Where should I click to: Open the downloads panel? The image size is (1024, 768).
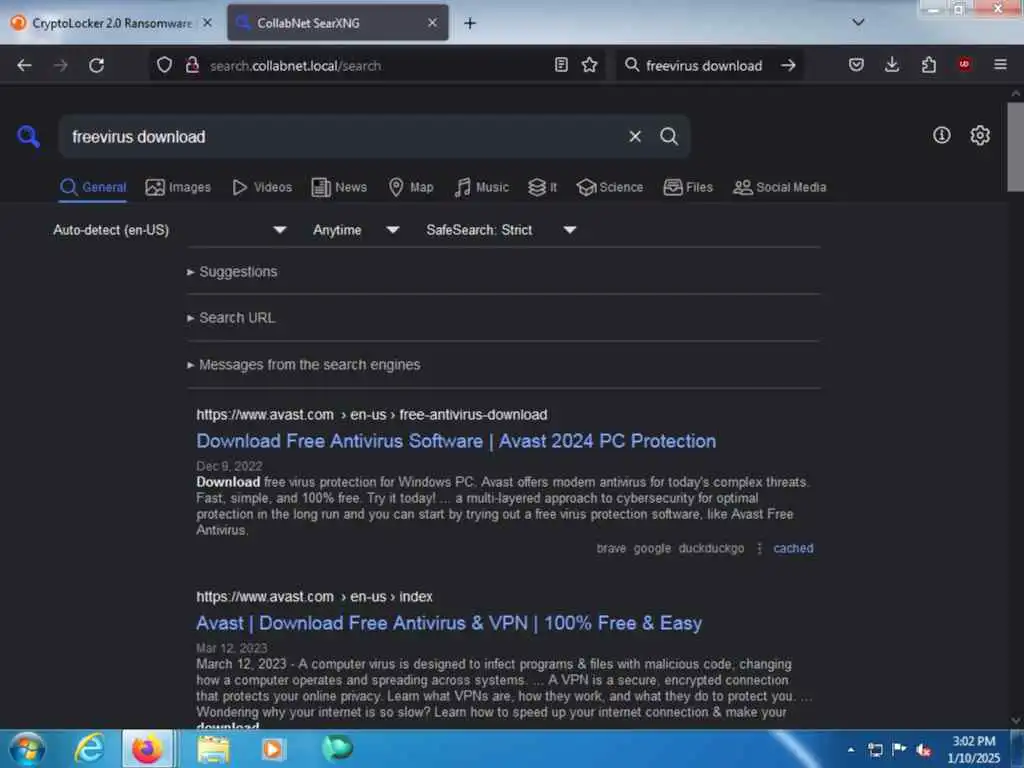892,65
